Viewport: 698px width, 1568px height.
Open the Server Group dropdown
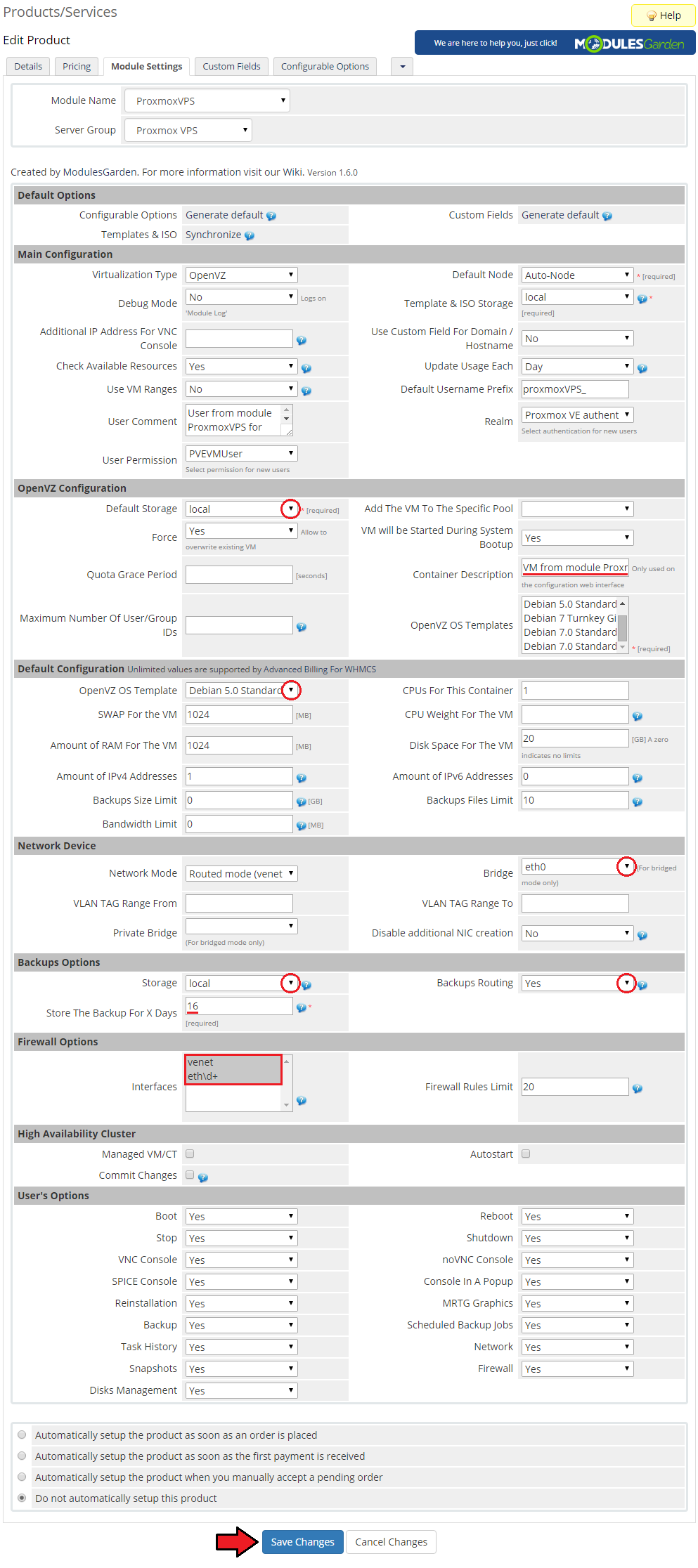[x=188, y=130]
